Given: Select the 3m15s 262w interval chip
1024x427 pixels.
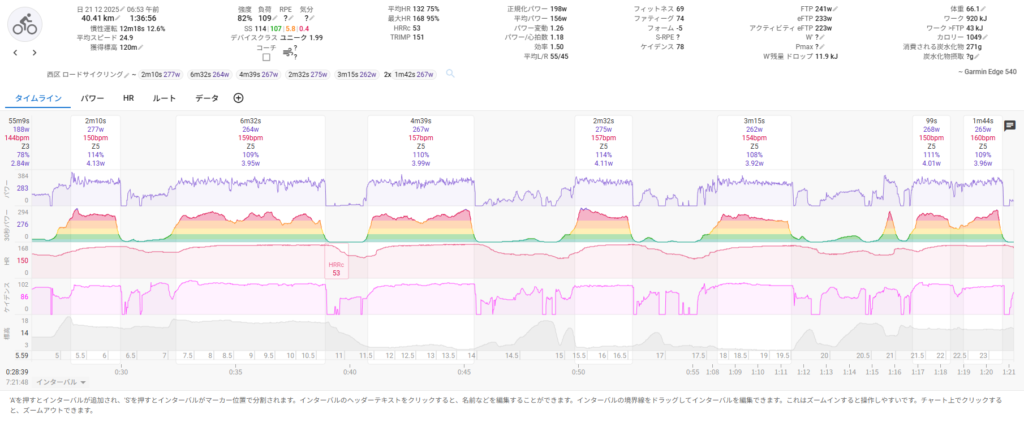Looking at the screenshot, I should (357, 74).
